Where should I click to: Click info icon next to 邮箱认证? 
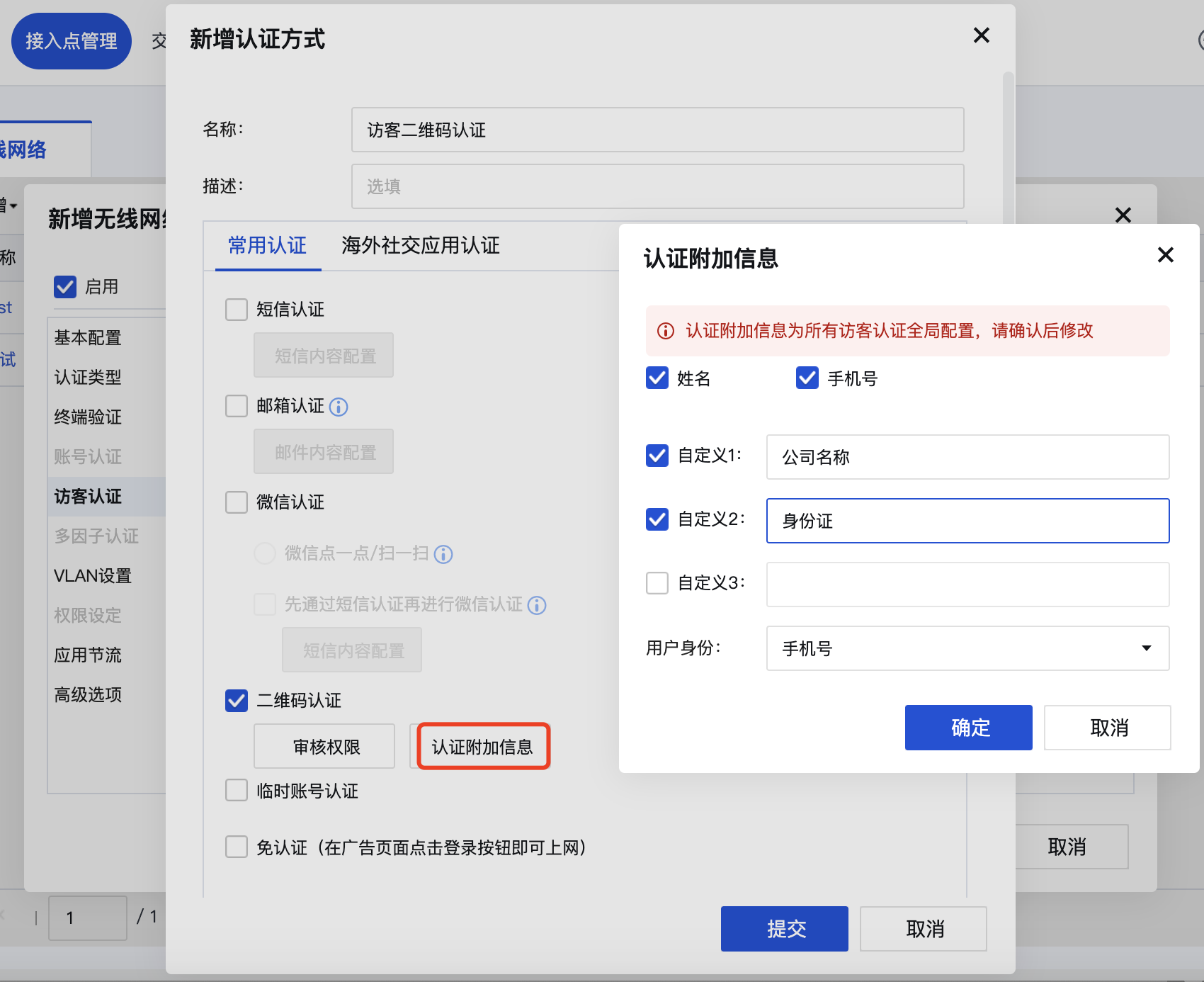339,407
